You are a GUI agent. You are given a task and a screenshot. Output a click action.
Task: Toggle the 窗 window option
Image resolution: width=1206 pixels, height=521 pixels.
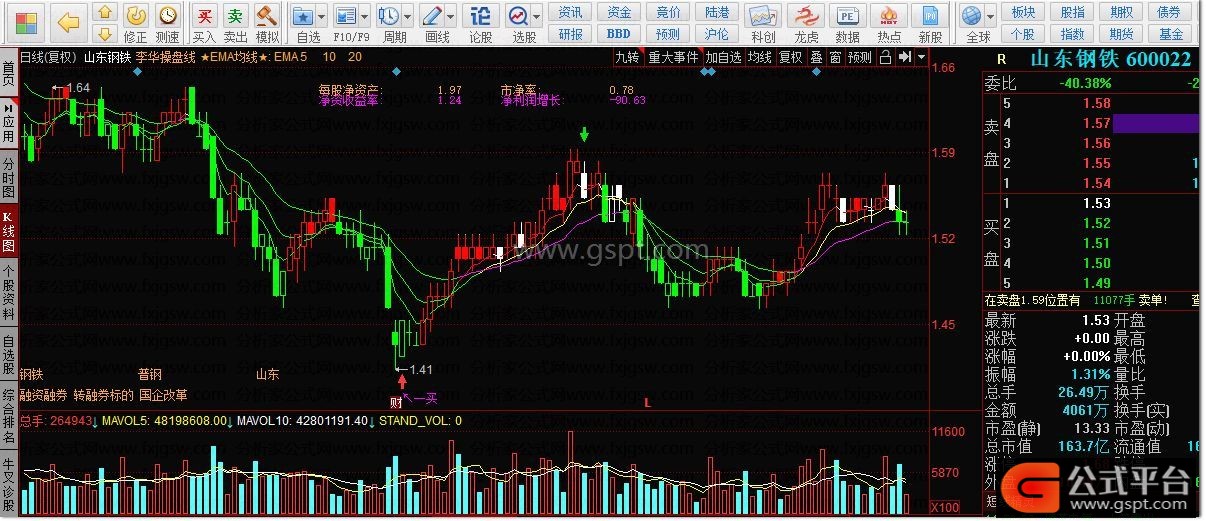[835, 57]
